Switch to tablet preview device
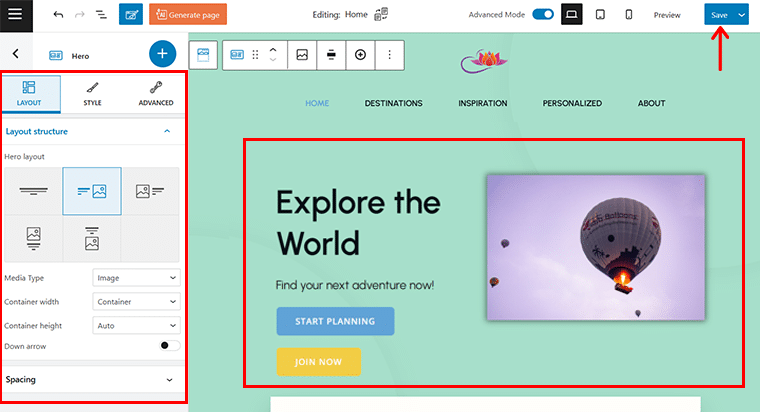The width and height of the screenshot is (760, 412). [600, 15]
